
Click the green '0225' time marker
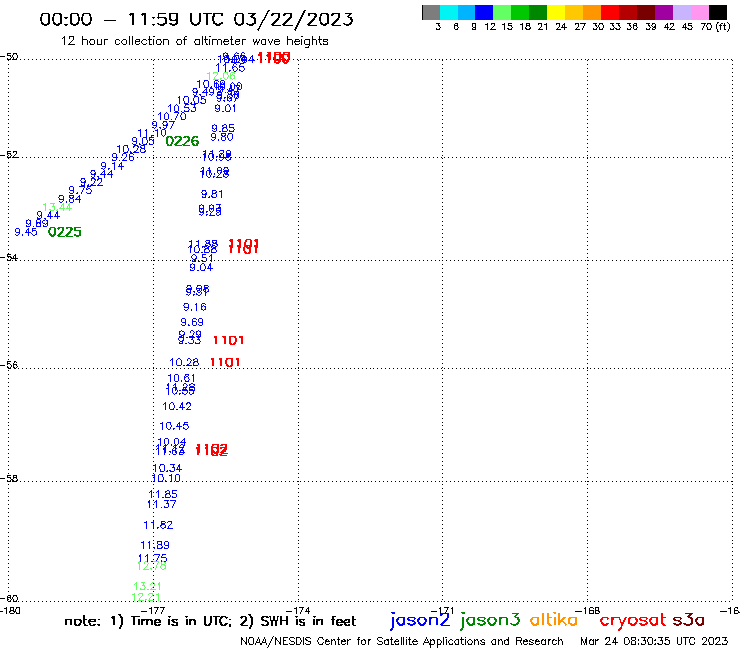click(x=65, y=232)
